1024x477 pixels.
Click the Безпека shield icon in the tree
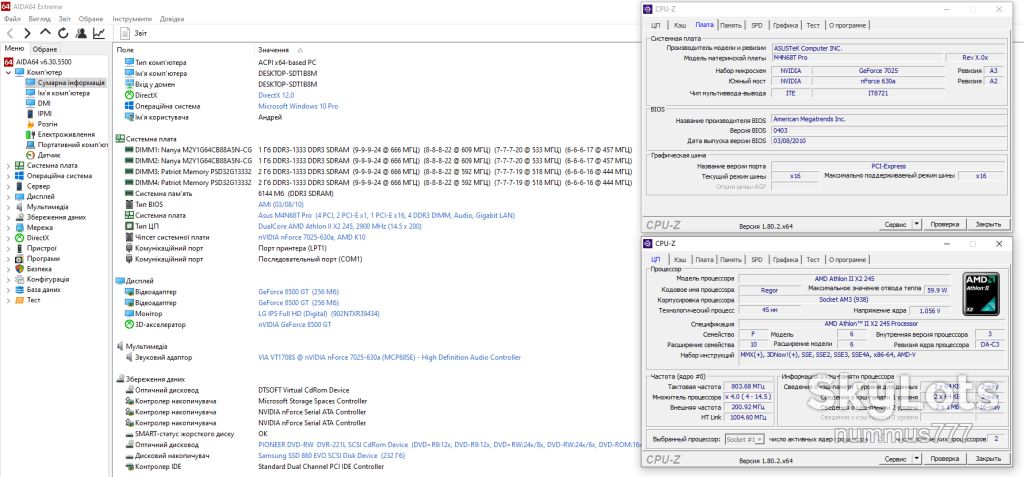point(20,269)
